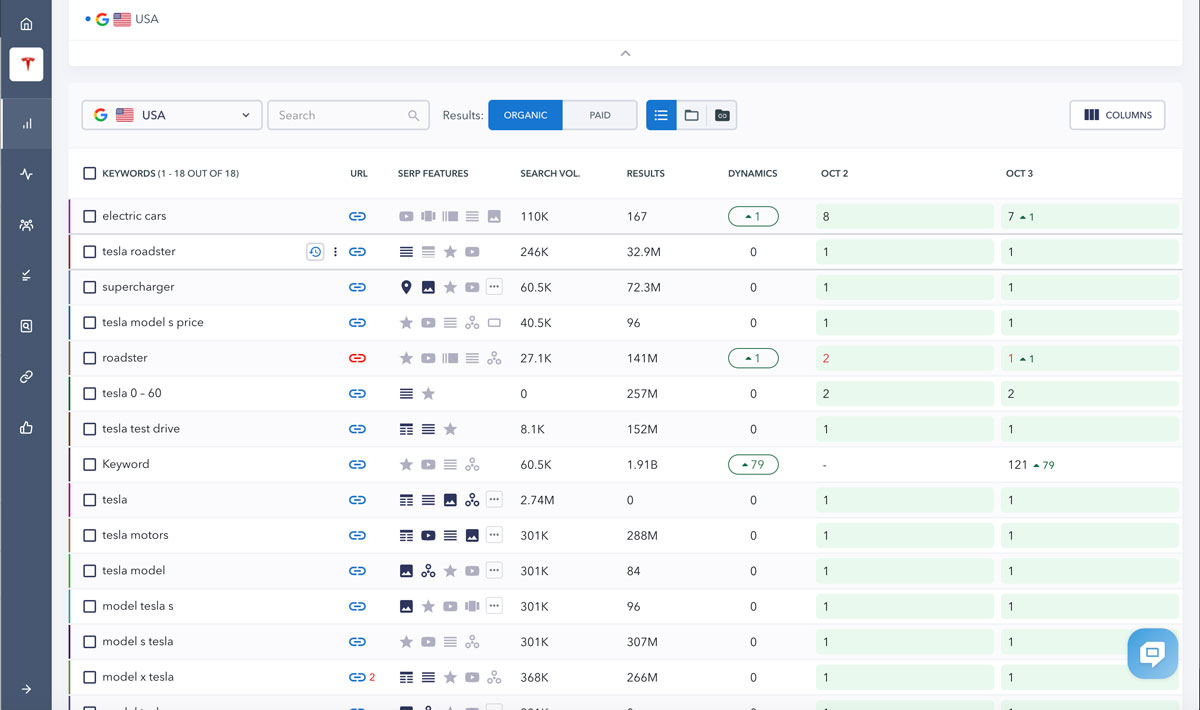Click red URL link icon for roadster
The image size is (1200, 710).
[357, 358]
